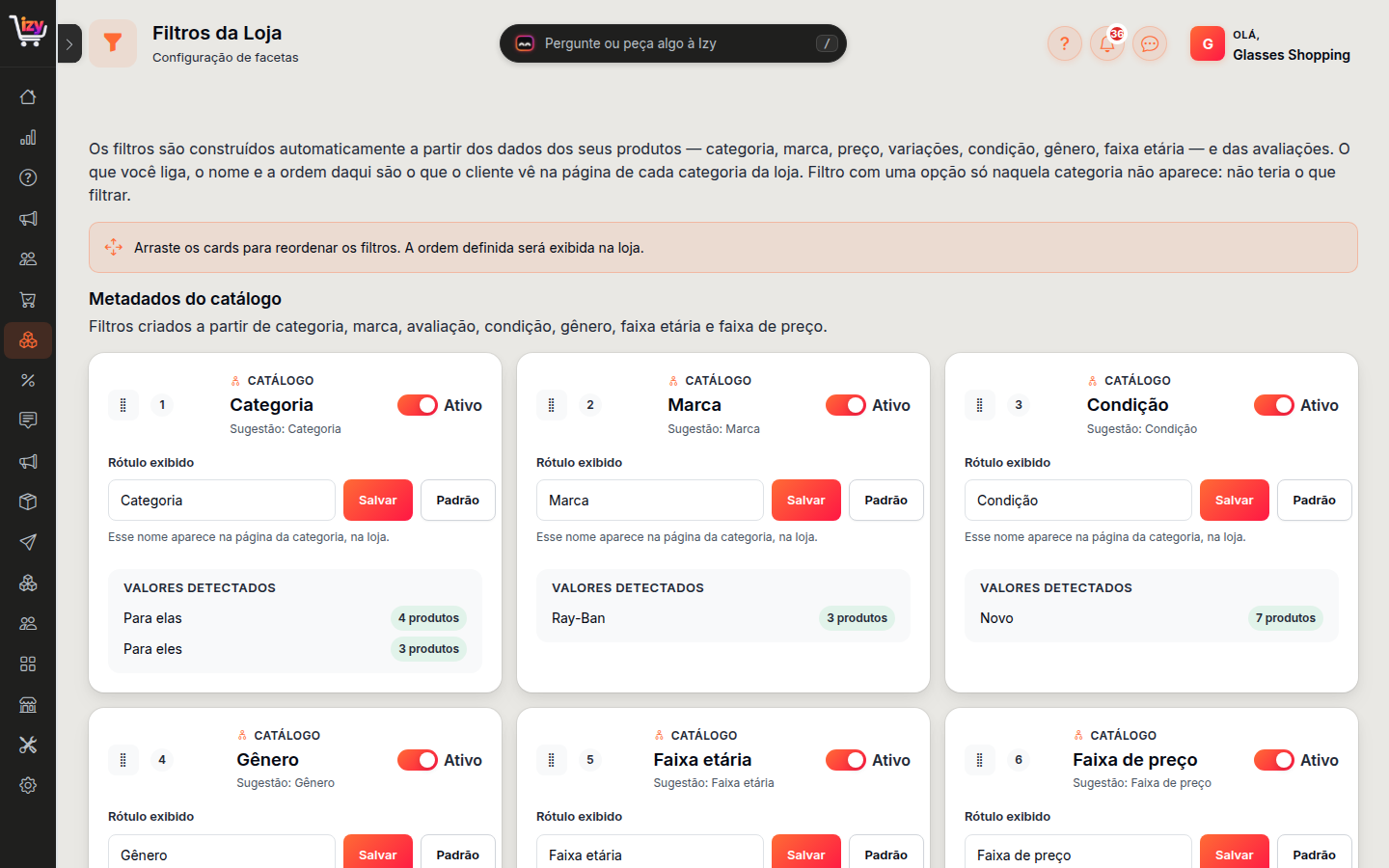The image size is (1389, 868).
Task: Click the Faixa de preço input field
Action: (x=1078, y=853)
